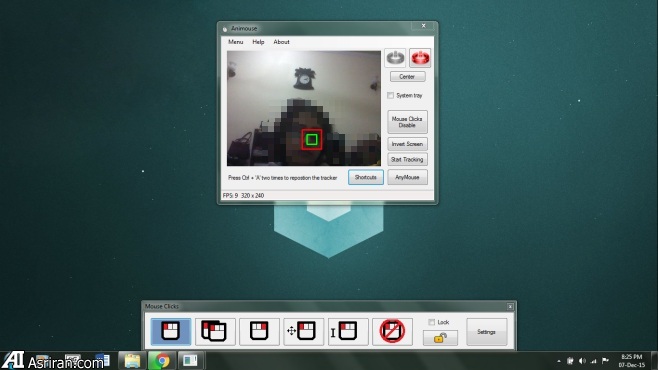Open the Help menu

[x=258, y=42]
